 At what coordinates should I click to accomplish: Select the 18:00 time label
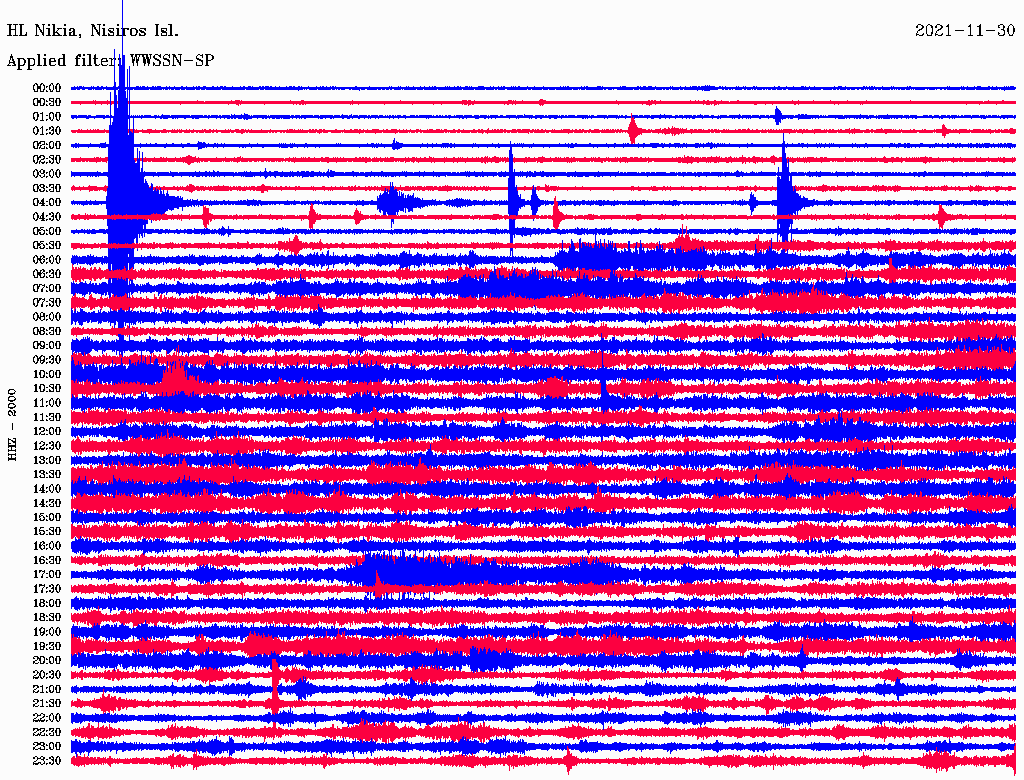(x=47, y=604)
